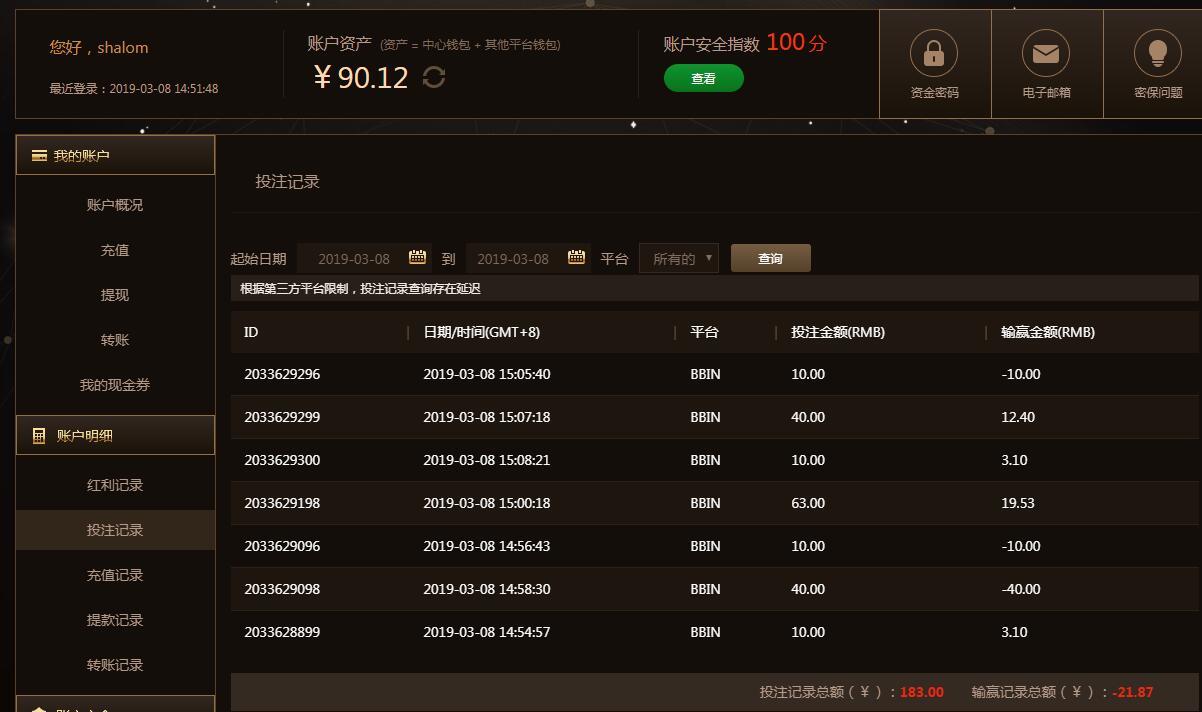Click record ID 2033629096

tap(282, 546)
